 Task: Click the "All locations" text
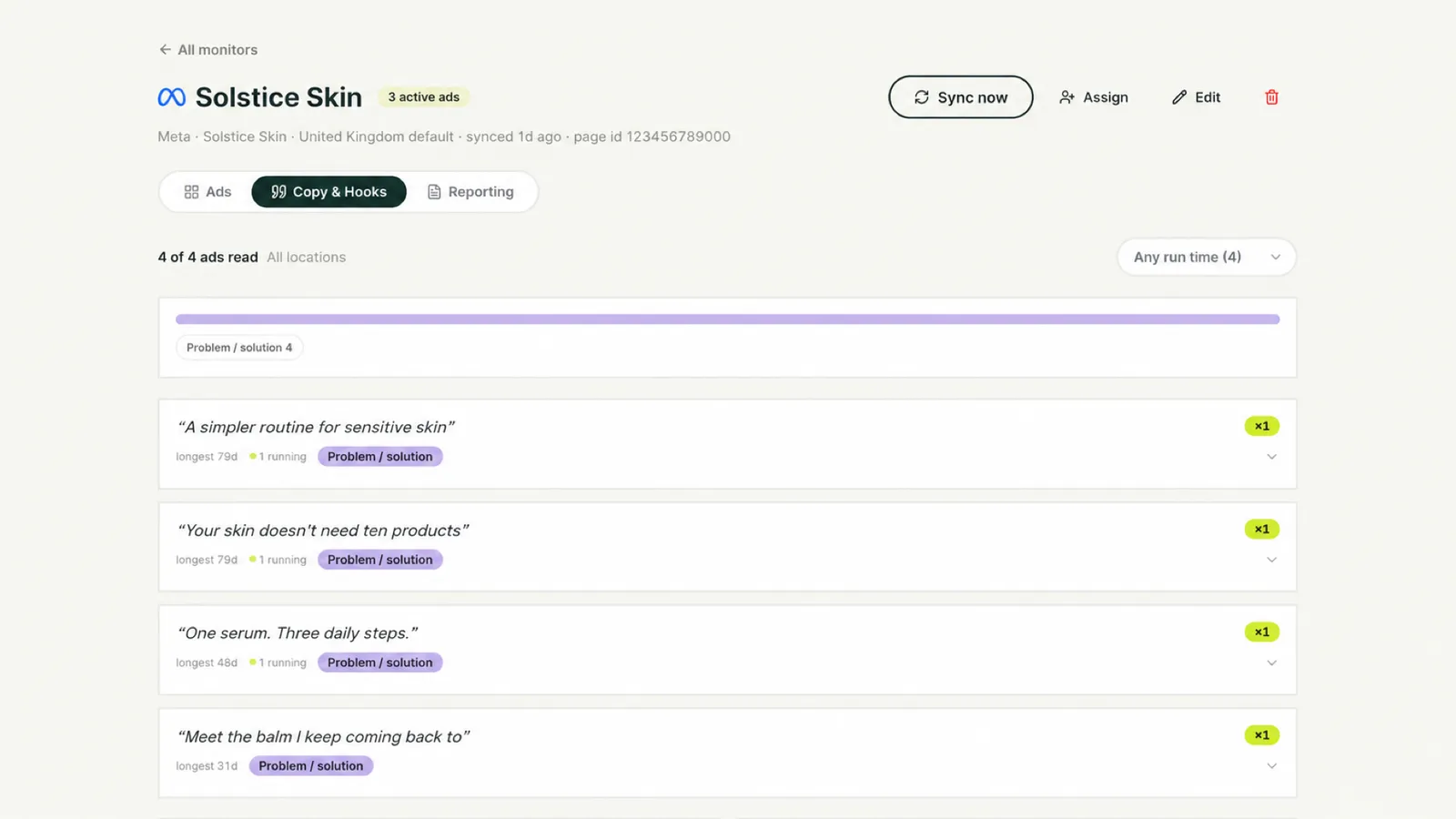pyautogui.click(x=307, y=258)
